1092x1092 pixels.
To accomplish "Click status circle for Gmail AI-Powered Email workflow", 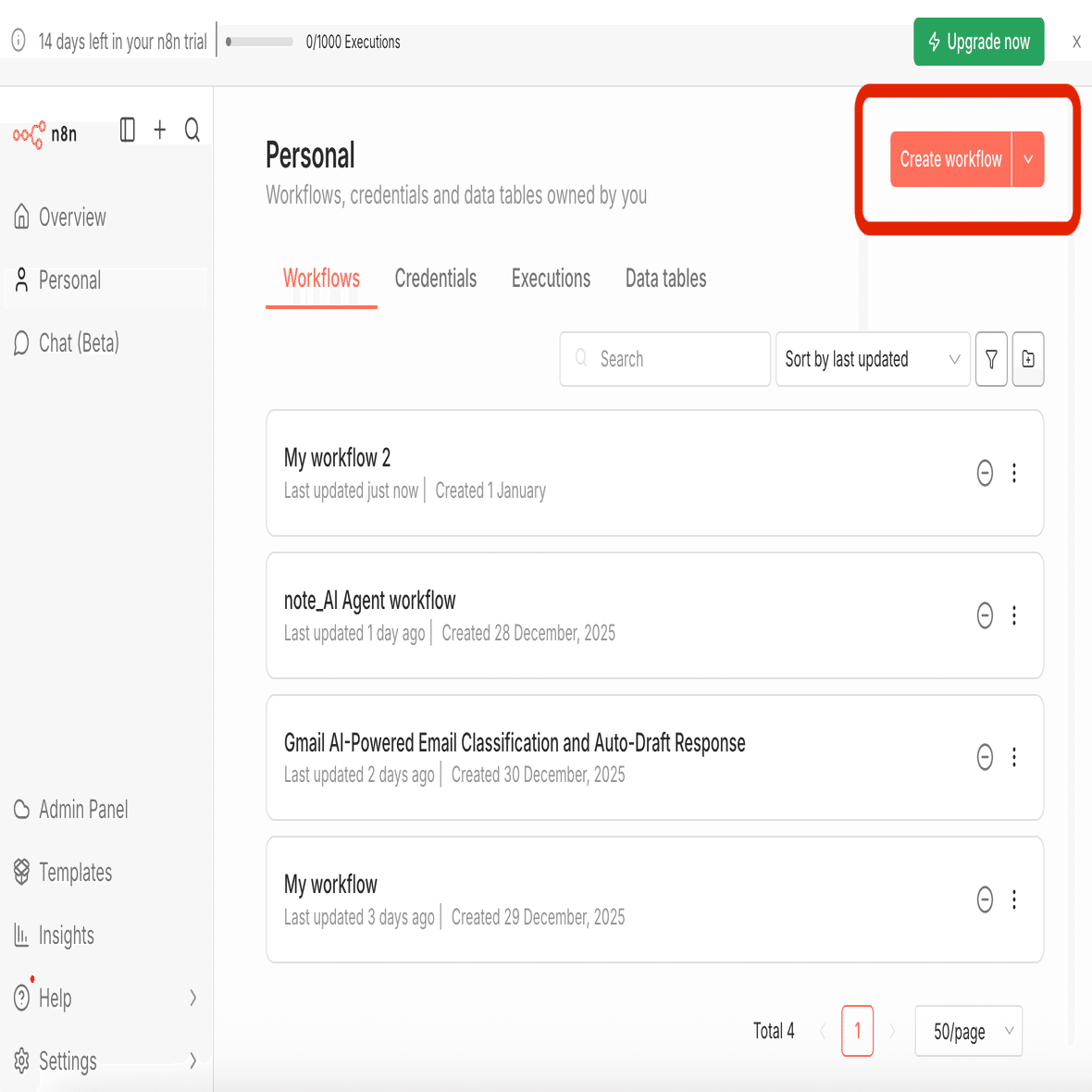I will (985, 757).
